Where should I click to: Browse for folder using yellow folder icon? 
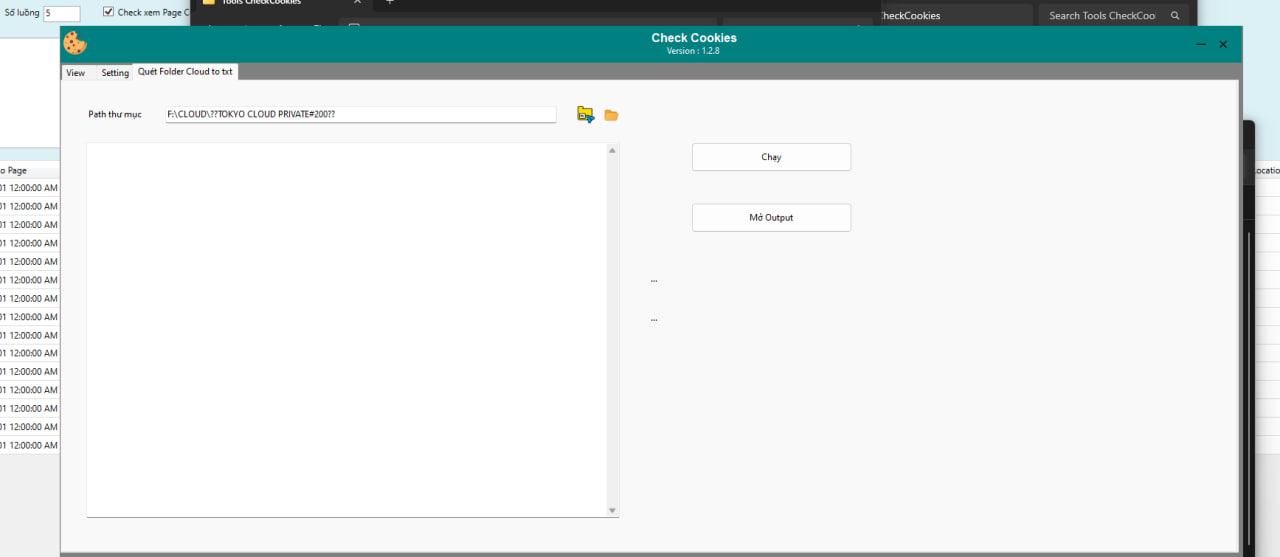[585, 115]
